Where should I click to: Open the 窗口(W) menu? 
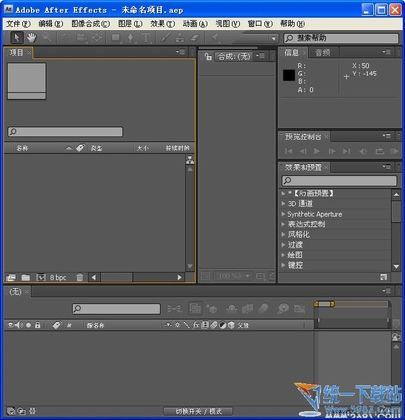pyautogui.click(x=260, y=24)
